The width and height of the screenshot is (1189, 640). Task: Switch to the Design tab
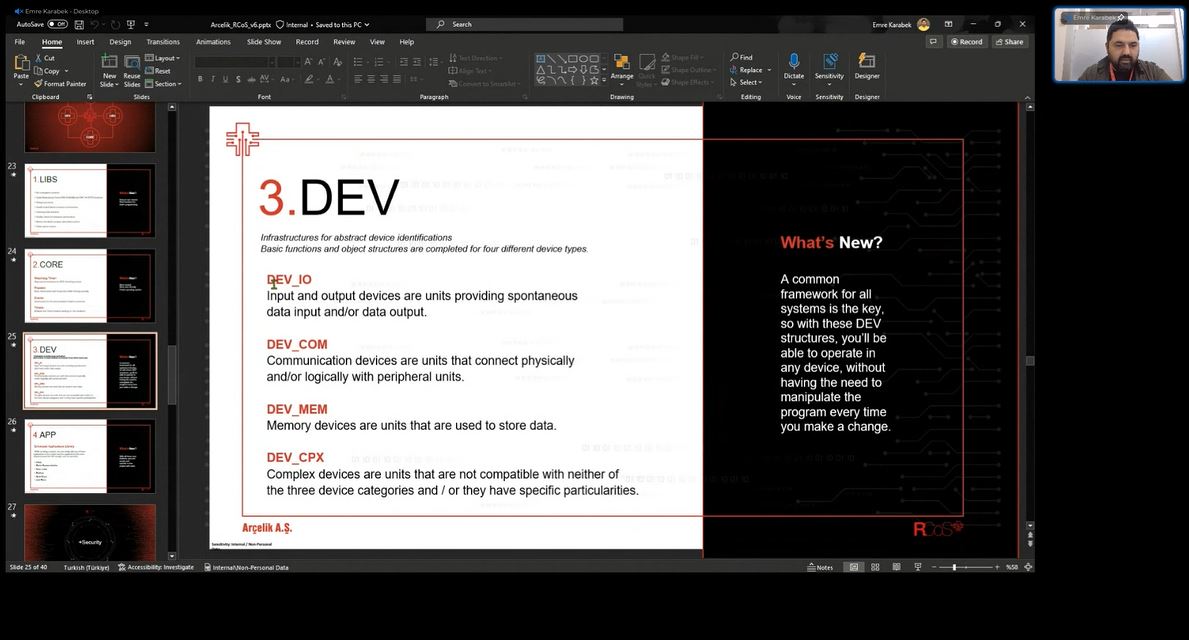[120, 42]
